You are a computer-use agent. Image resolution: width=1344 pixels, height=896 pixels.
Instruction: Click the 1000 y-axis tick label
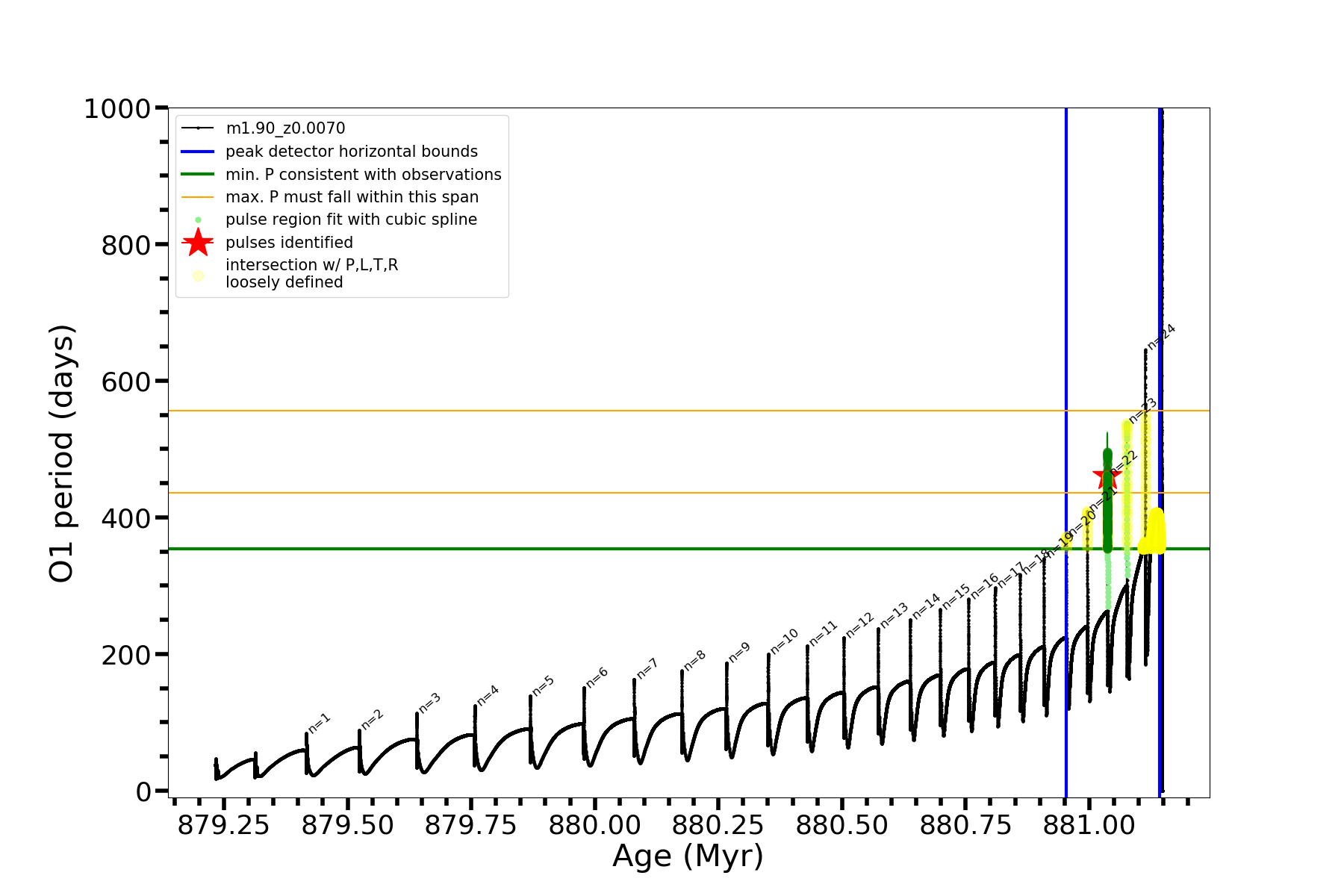[x=117, y=109]
